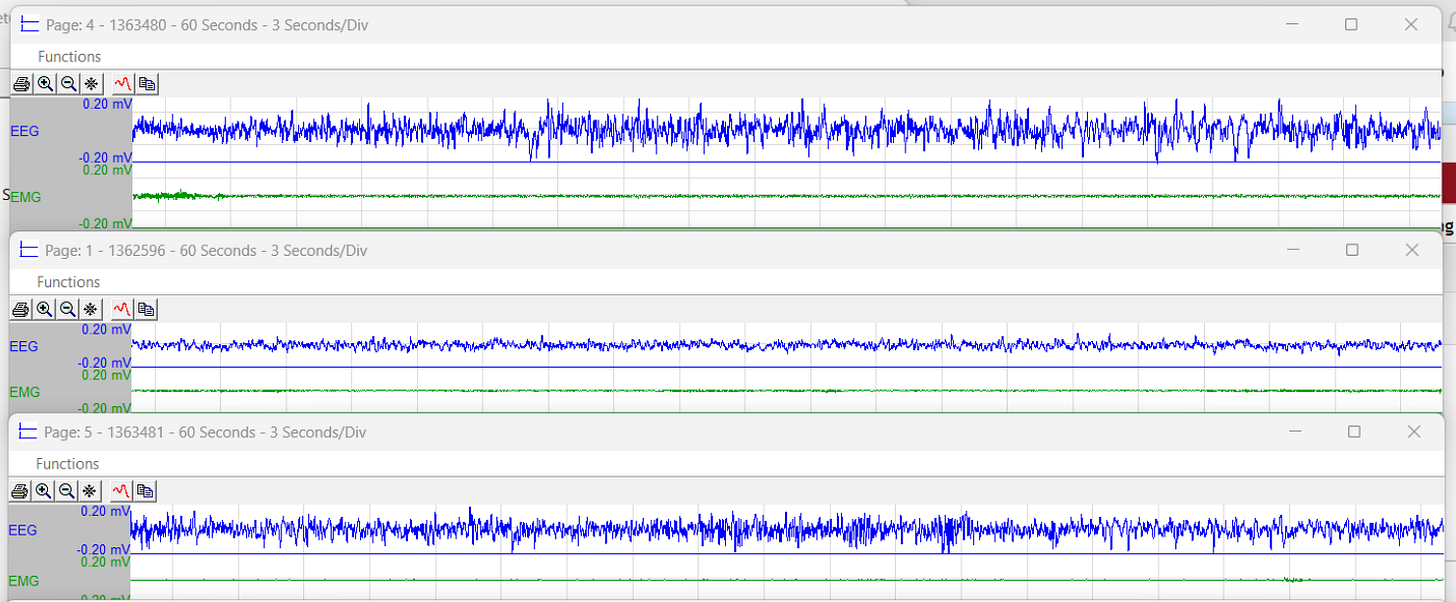Close the Page 1 window
The height and width of the screenshot is (602, 1456).
tap(1412, 250)
